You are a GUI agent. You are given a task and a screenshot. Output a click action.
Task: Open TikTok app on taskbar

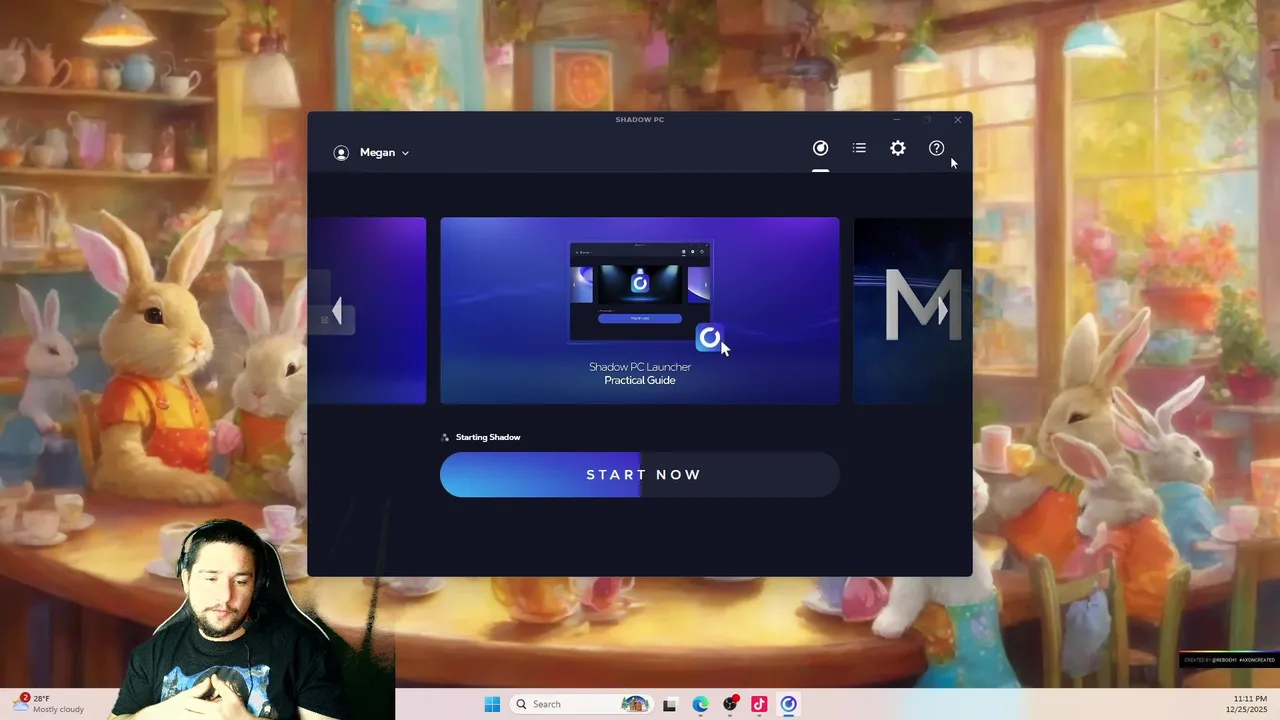point(759,704)
